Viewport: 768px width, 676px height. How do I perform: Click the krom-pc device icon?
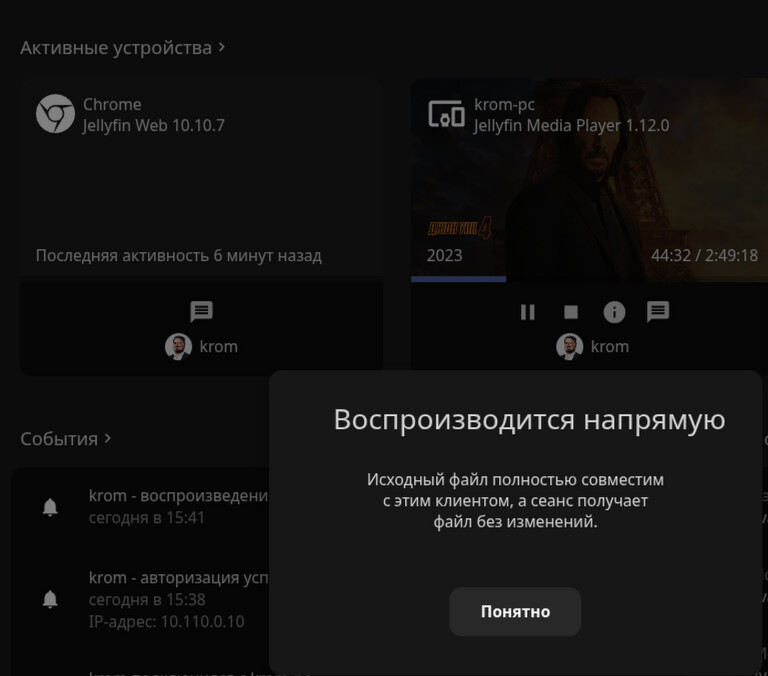(446, 114)
